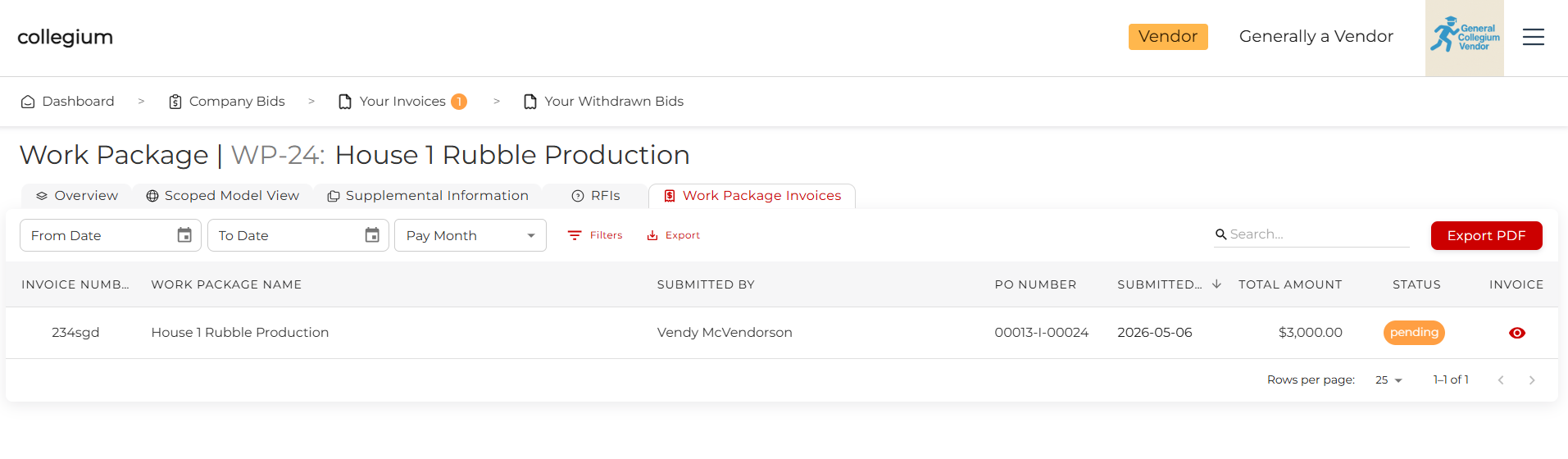Open the hamburger menu icon
The image size is (1568, 459).
pyautogui.click(x=1533, y=37)
